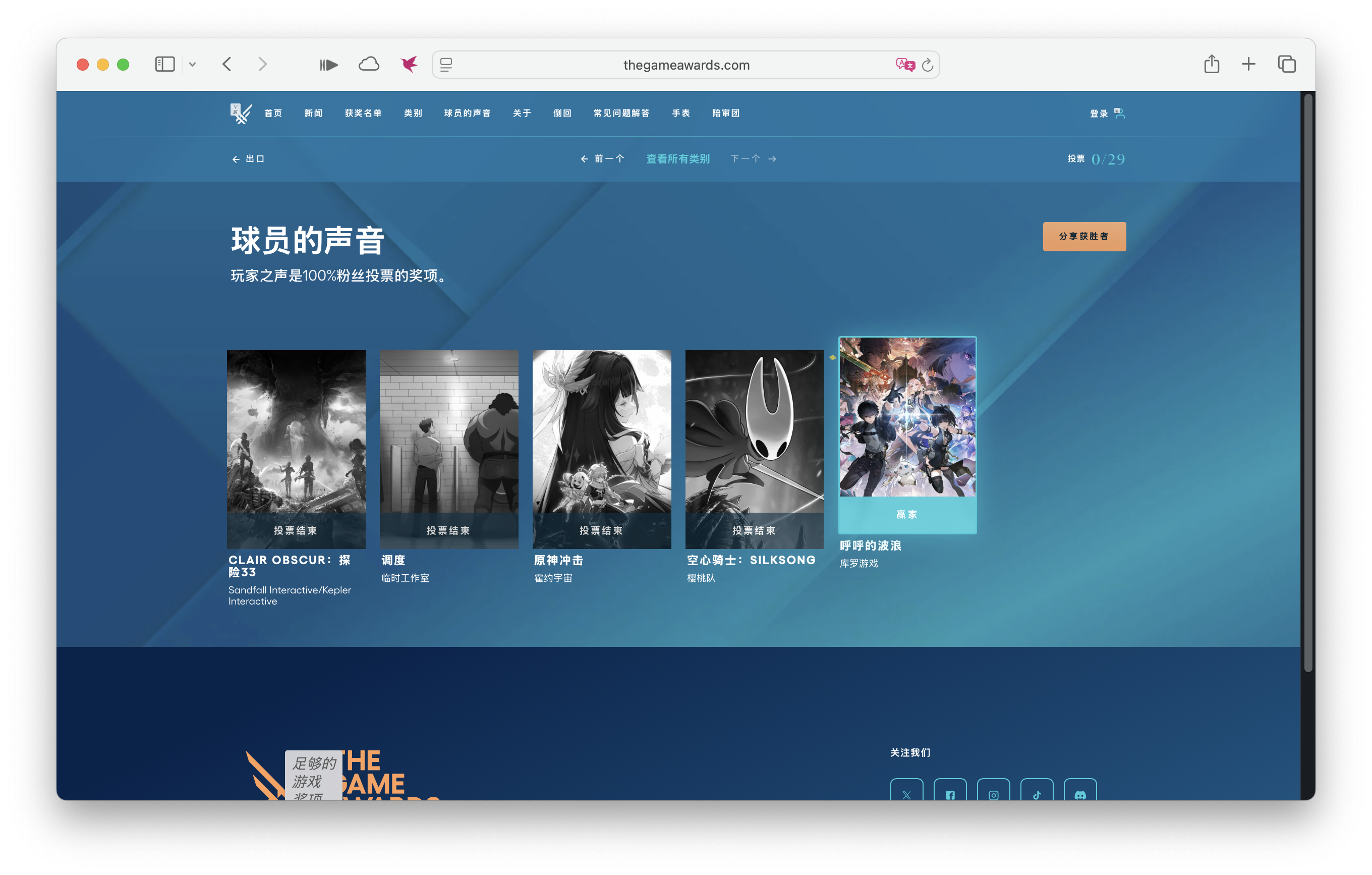
Task: Click the user profile icon next to 登录
Action: (1120, 113)
